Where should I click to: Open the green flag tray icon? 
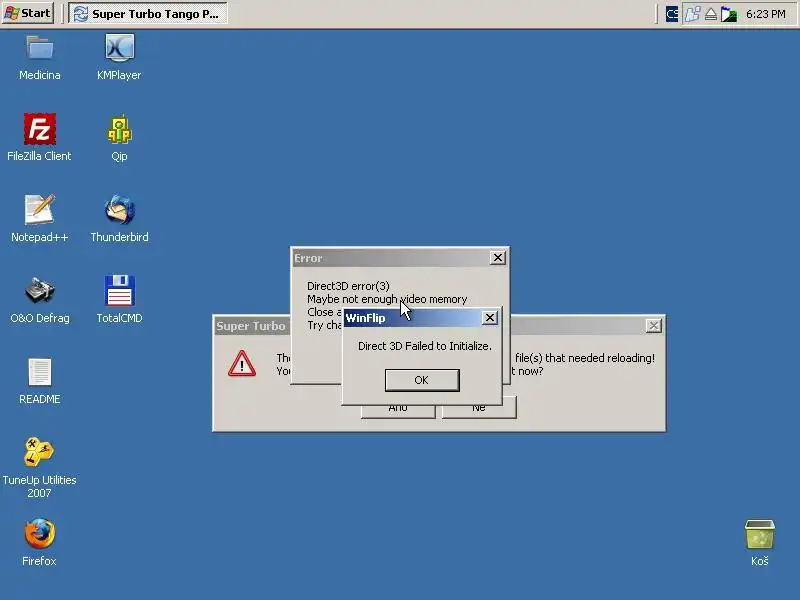tap(729, 14)
